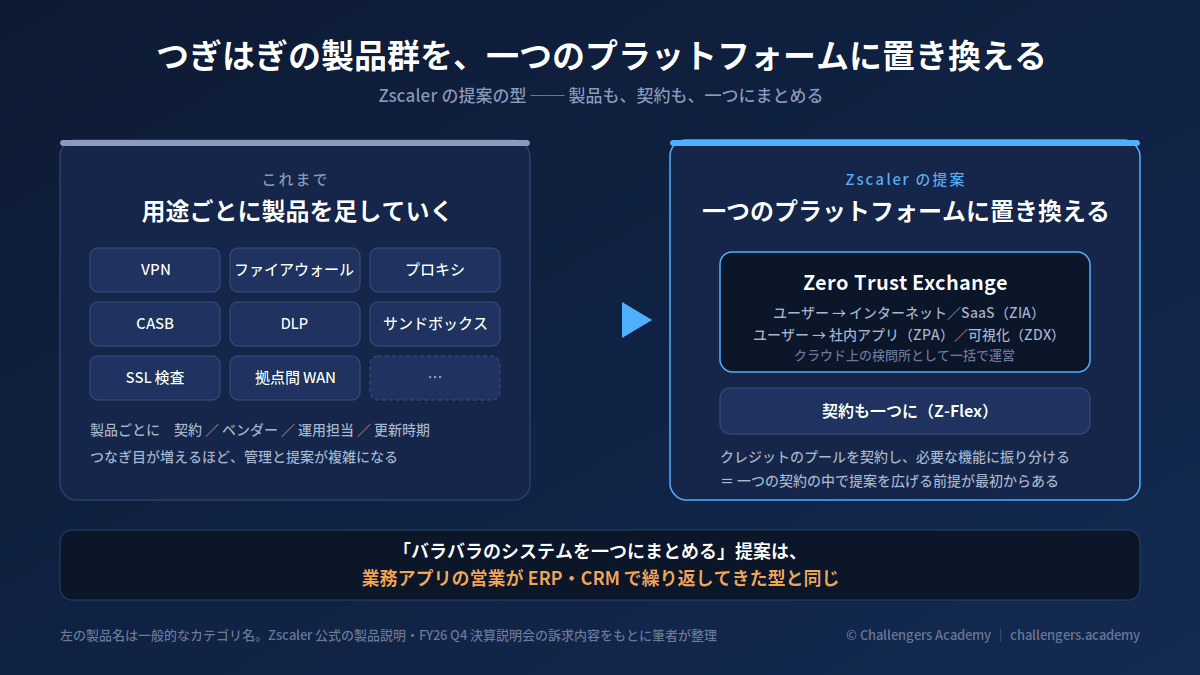Click the orange text about ERP・CRM
The height and width of the screenshot is (675, 1200).
point(600,578)
